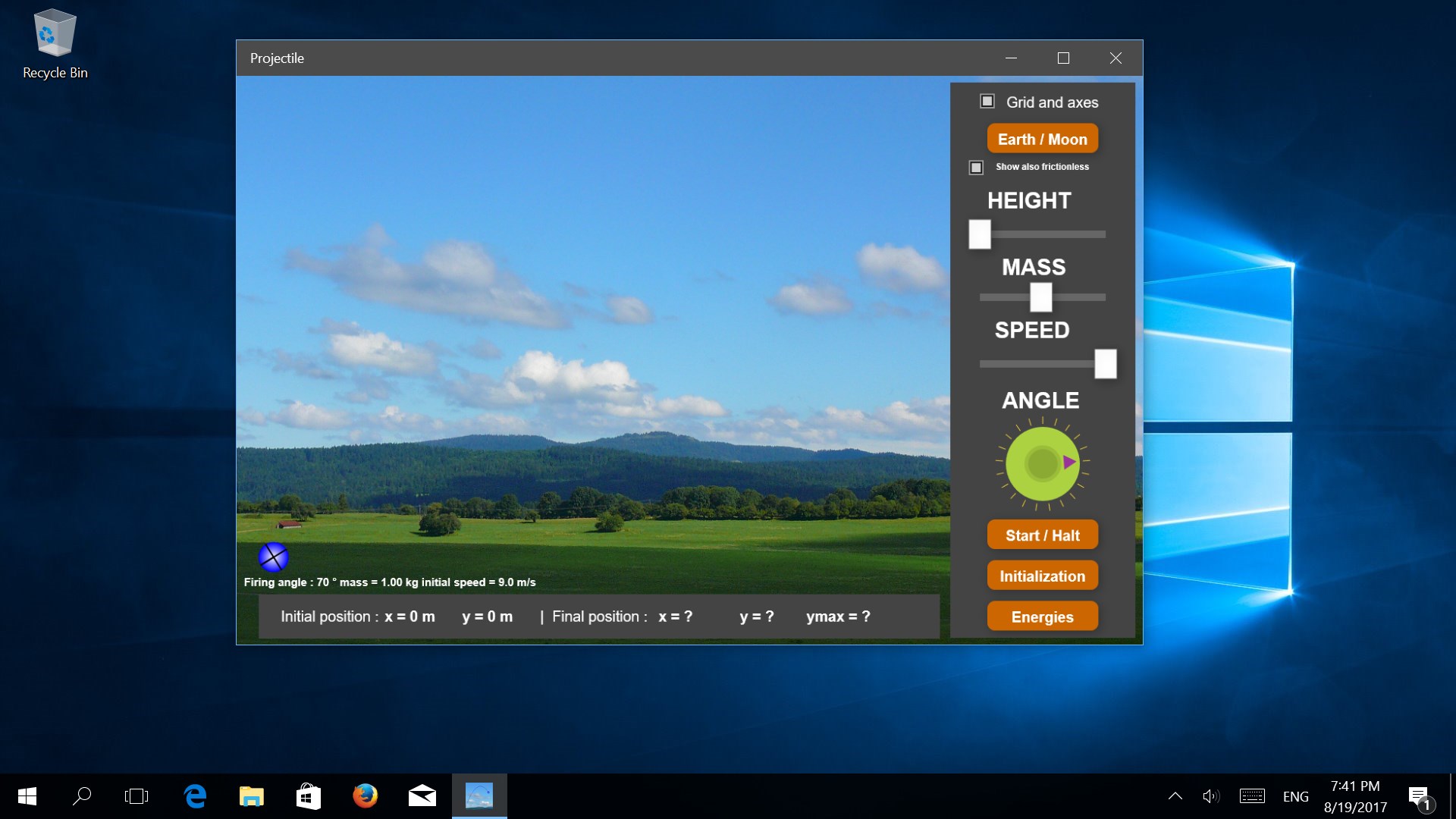Launch Firefox from the taskbar
This screenshot has height=819, width=1456.
click(x=365, y=795)
